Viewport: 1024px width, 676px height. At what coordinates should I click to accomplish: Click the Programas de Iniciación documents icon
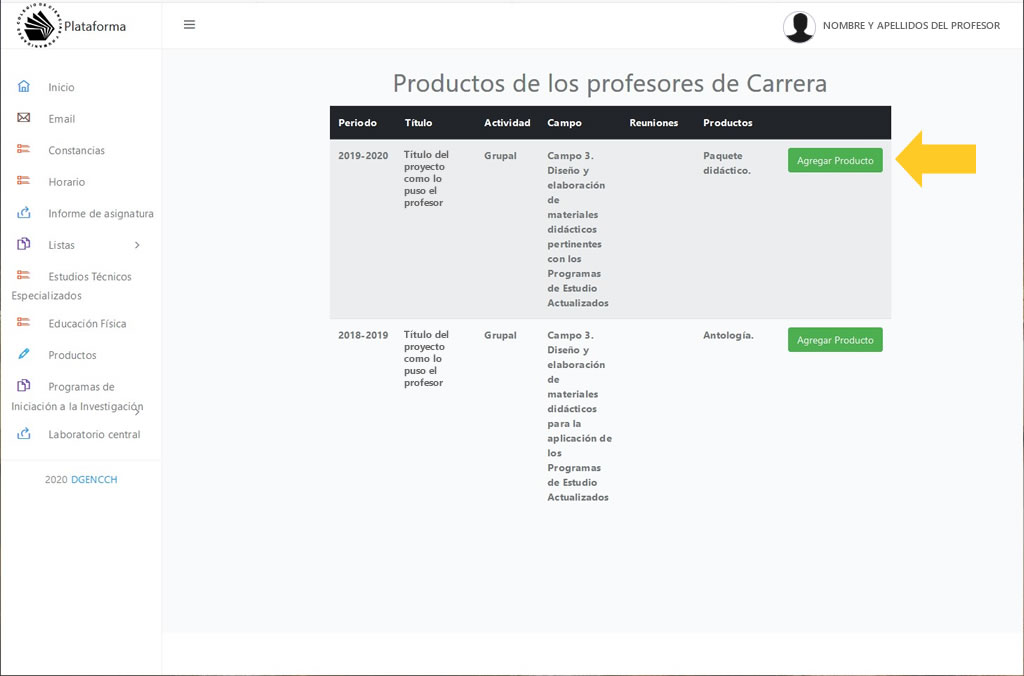click(x=24, y=385)
